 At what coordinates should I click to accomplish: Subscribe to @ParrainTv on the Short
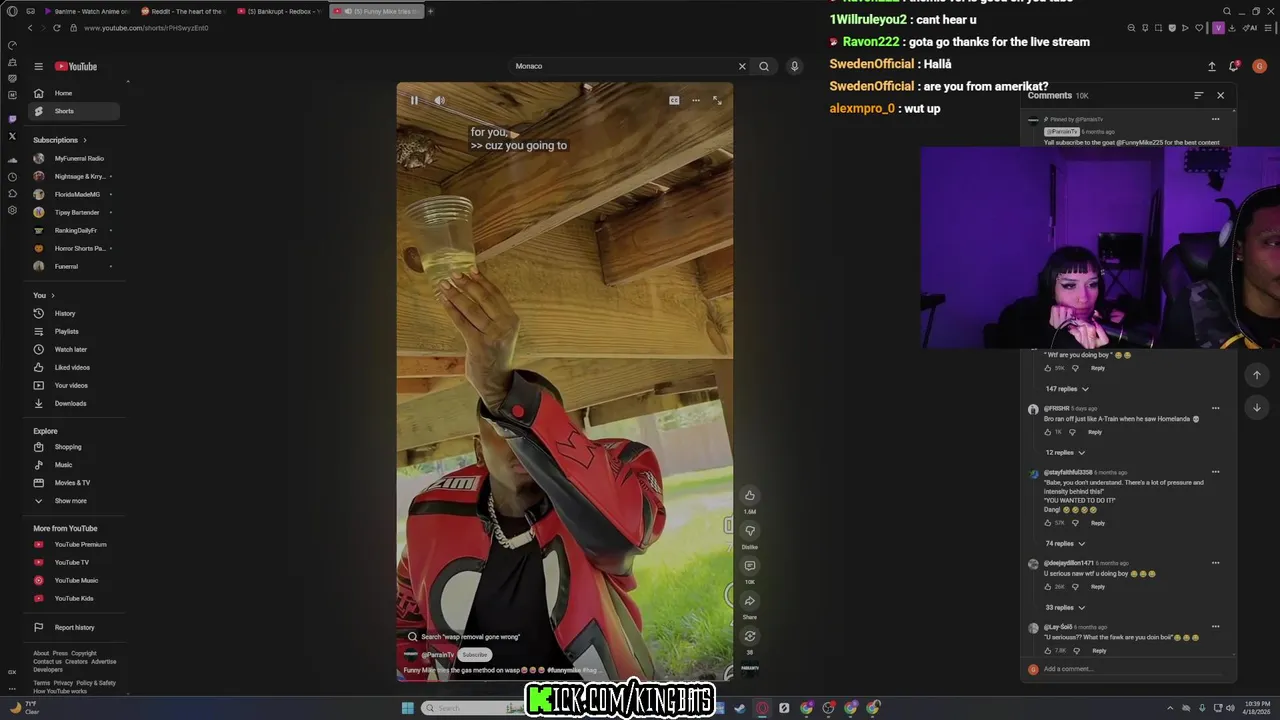(x=475, y=655)
